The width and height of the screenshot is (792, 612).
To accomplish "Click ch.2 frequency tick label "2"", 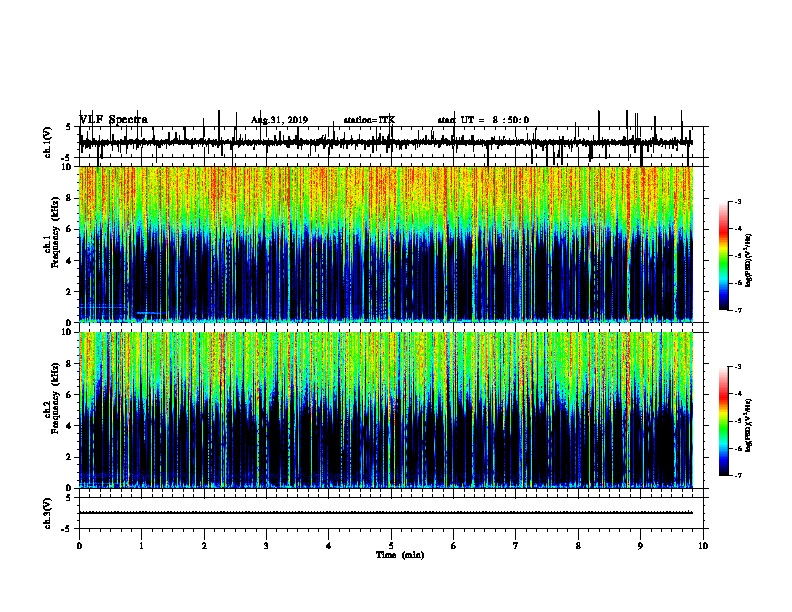I will pyautogui.click(x=70, y=457).
